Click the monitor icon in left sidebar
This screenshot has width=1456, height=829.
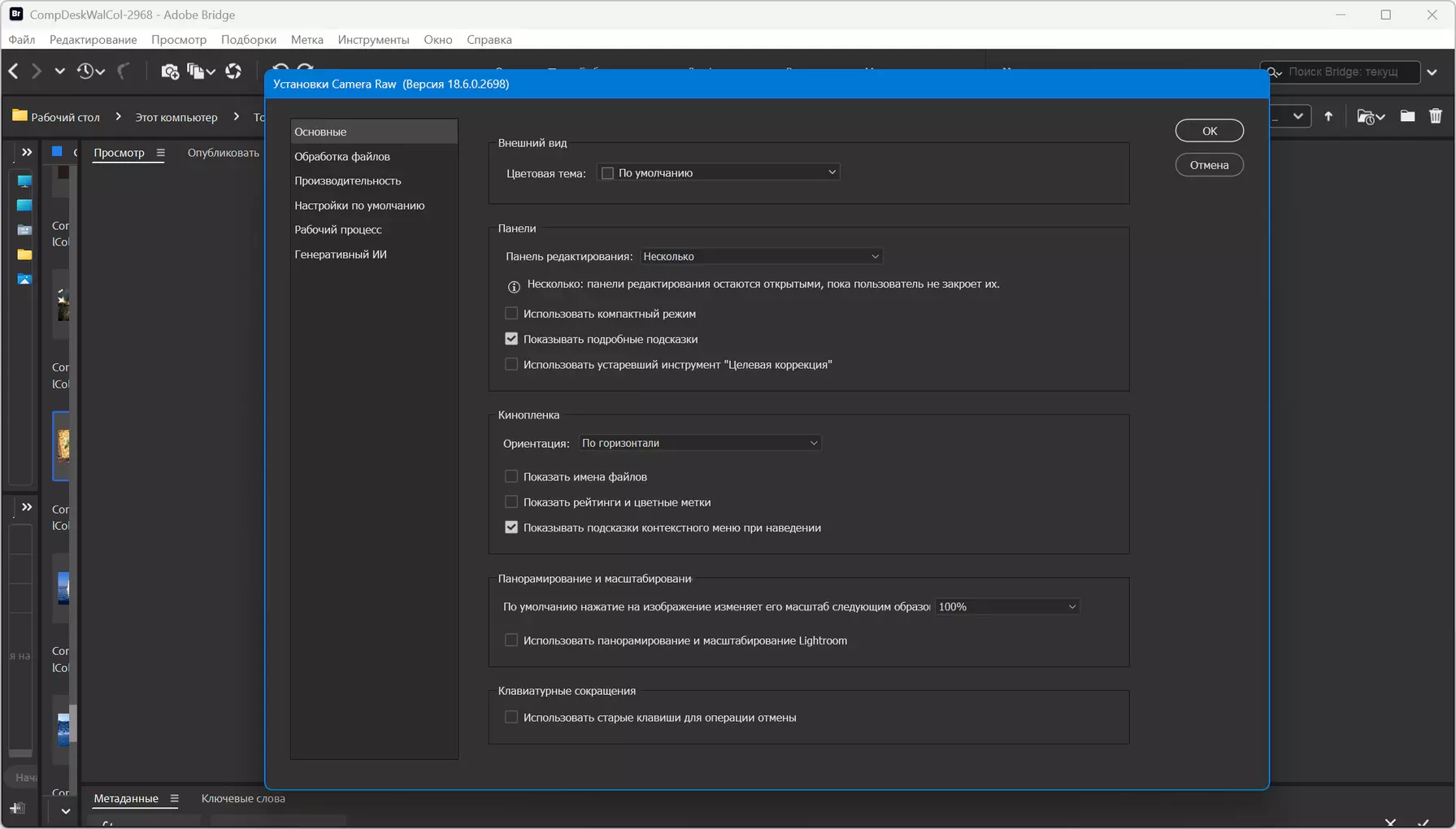pyautogui.click(x=24, y=181)
